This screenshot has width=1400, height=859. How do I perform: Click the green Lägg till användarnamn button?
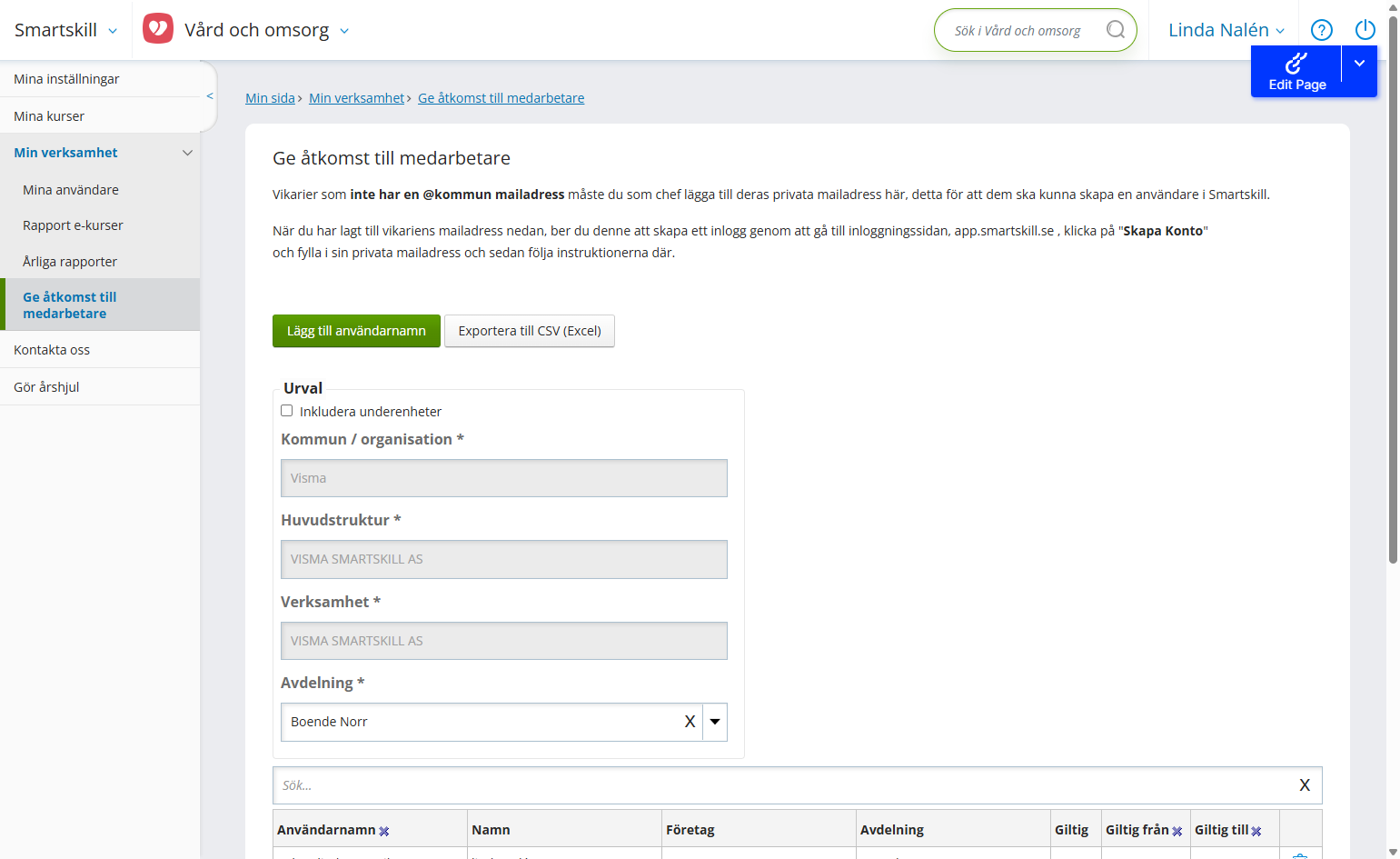coord(356,331)
